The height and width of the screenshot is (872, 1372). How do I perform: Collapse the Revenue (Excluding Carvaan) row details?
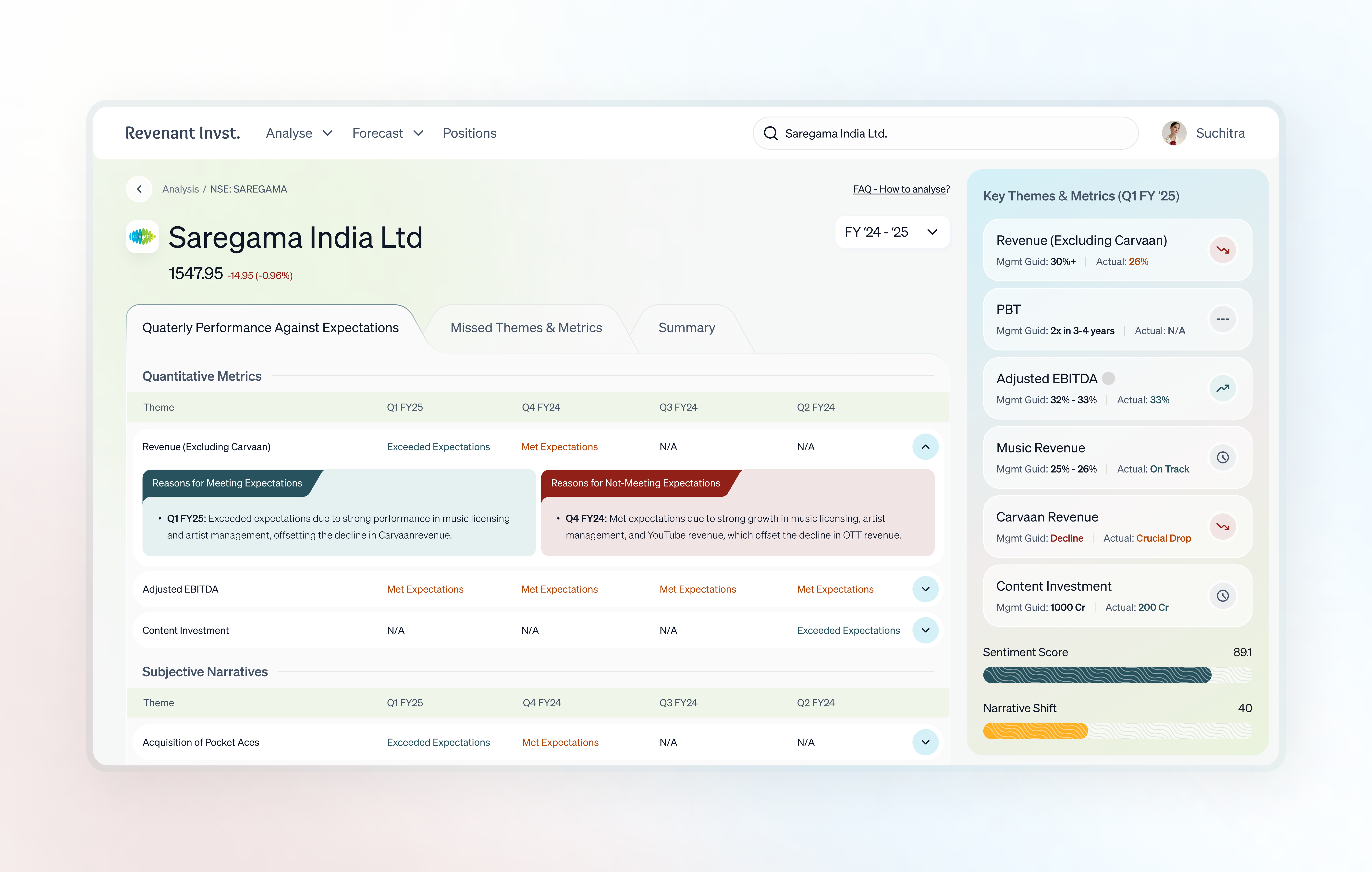coord(926,447)
